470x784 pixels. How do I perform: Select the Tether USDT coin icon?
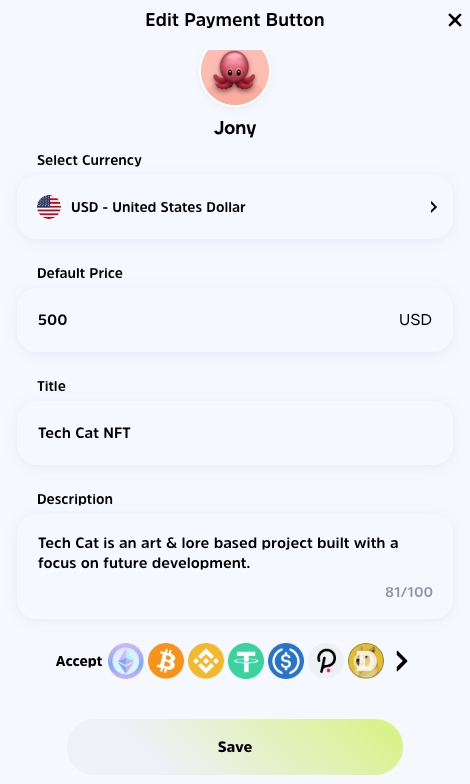click(246, 661)
